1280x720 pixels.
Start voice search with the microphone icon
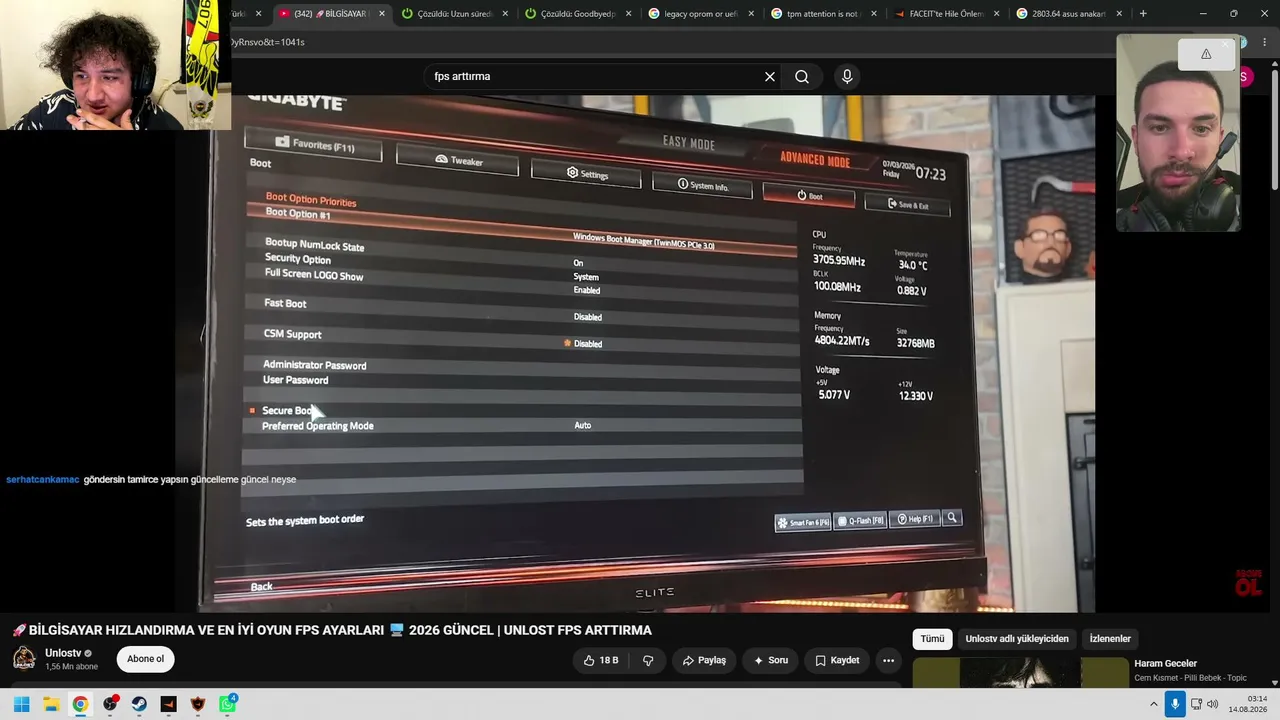[847, 77]
